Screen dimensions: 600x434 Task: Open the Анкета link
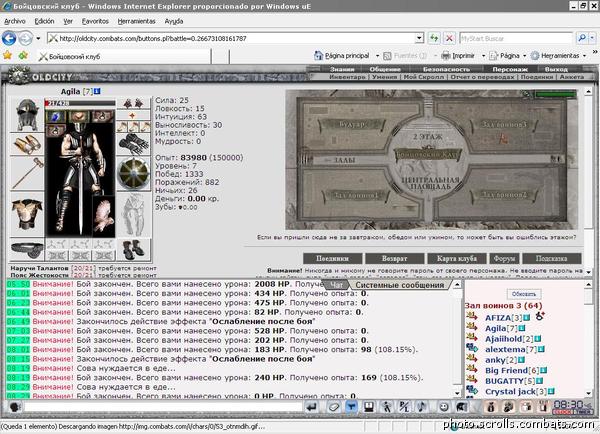point(572,77)
